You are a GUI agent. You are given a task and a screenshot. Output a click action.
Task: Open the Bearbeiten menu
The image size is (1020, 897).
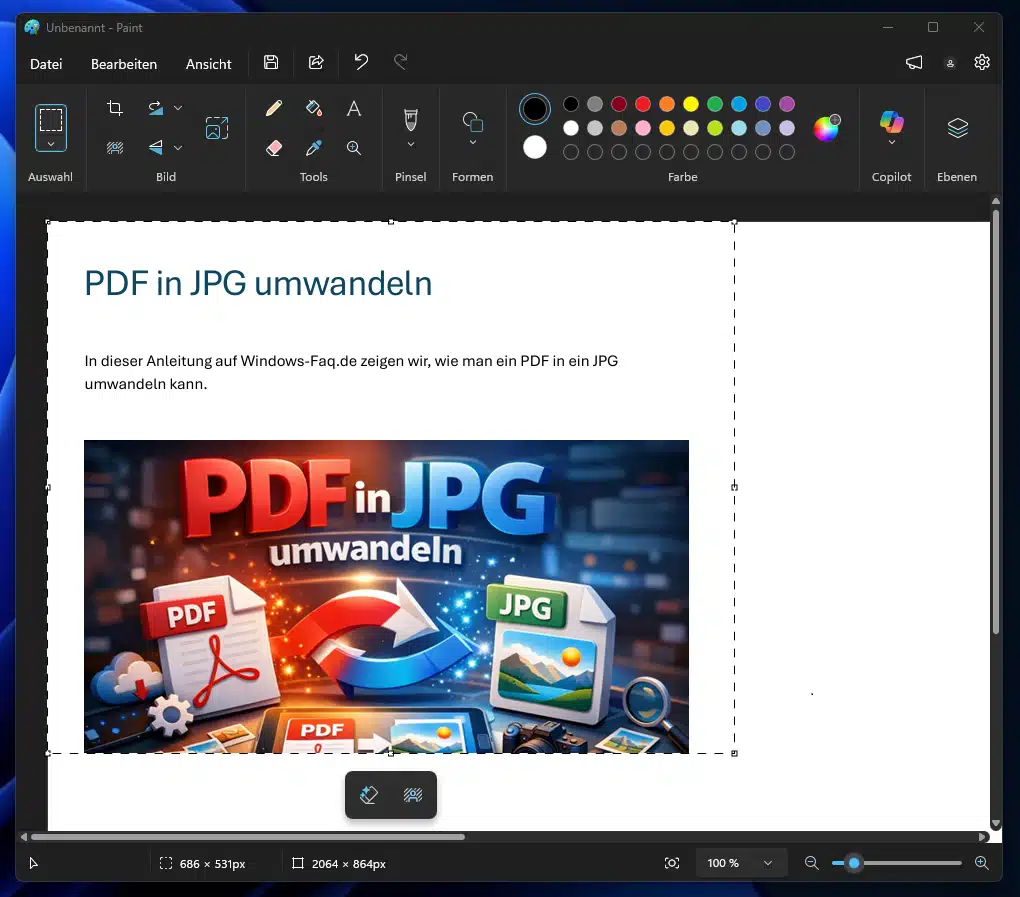point(124,64)
